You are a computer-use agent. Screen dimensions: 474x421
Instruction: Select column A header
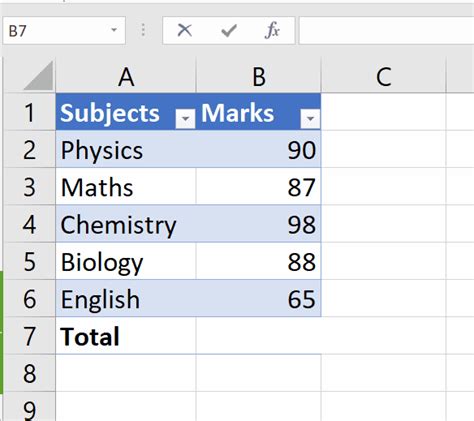(126, 76)
